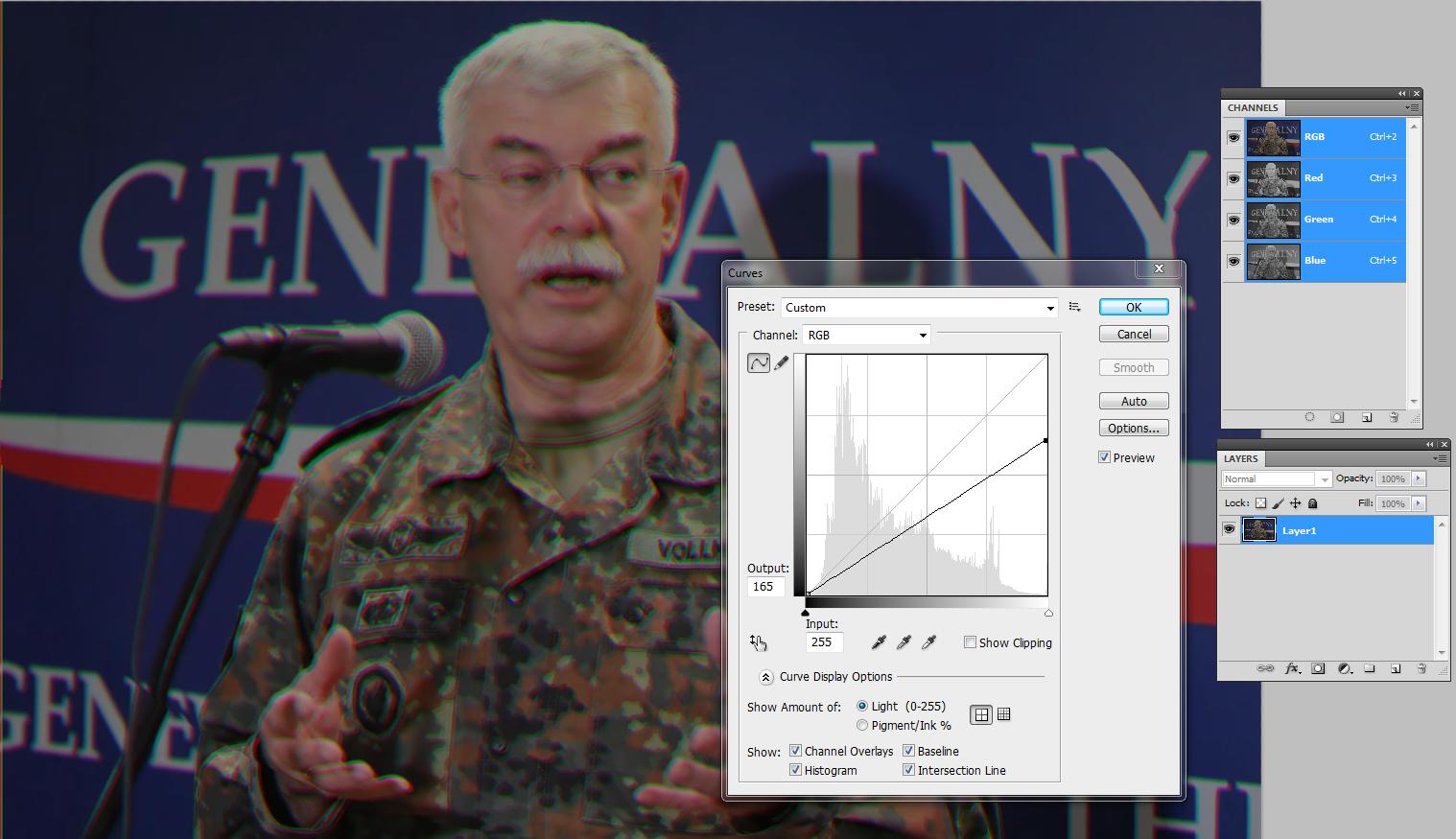The image size is (1456, 839).
Task: Activate the on-image adjustment hand tool
Action: pyautogui.click(x=759, y=642)
